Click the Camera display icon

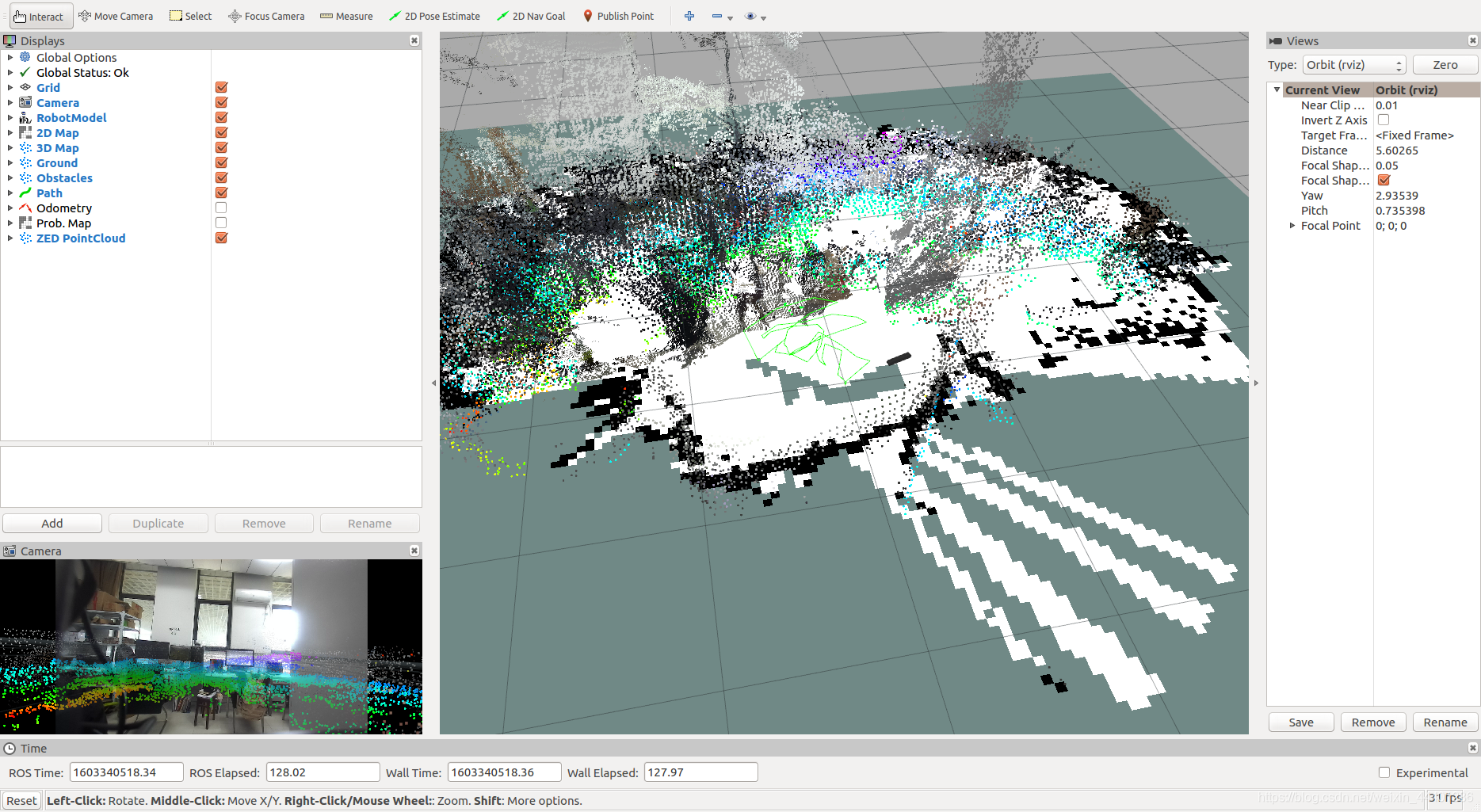[25, 102]
